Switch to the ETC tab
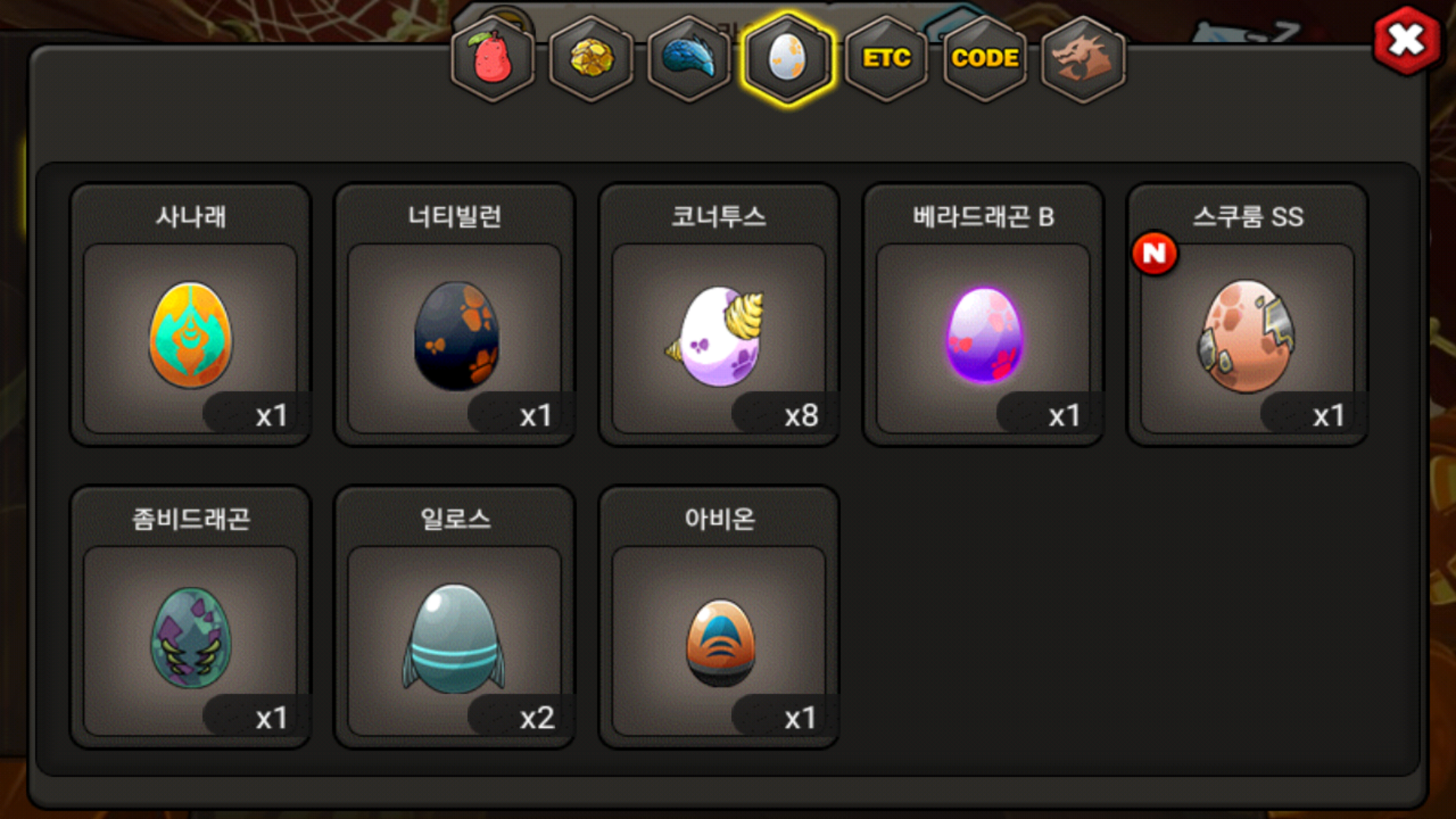 (886, 58)
